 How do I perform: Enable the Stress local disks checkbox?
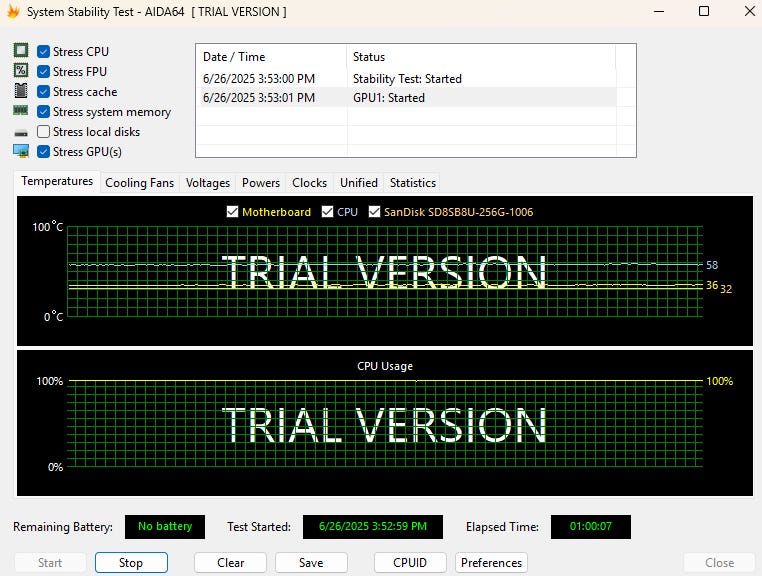click(x=44, y=132)
